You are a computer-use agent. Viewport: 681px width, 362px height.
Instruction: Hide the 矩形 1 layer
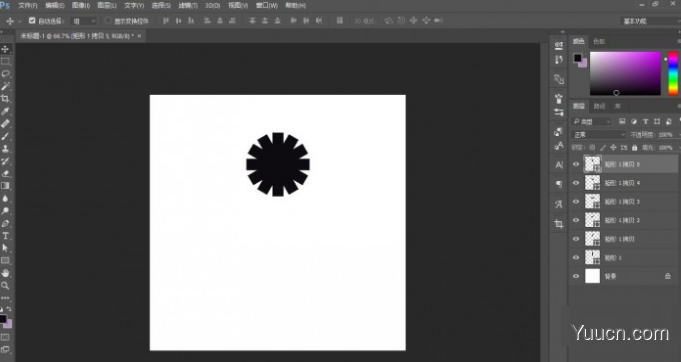pos(576,258)
